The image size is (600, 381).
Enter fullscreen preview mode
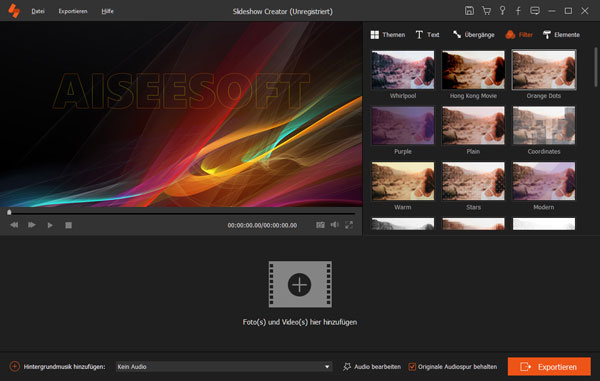click(x=349, y=225)
